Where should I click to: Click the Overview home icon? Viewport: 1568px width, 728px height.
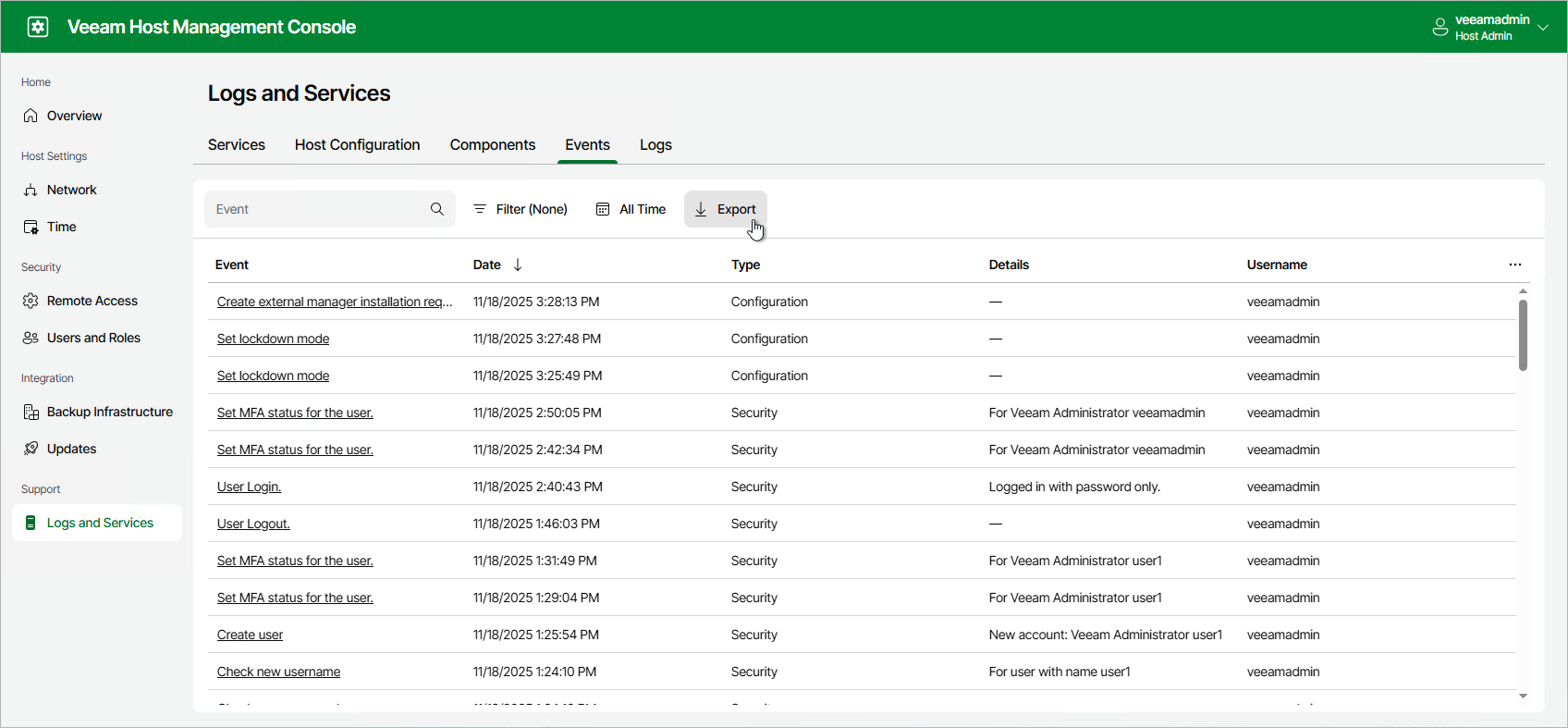point(31,116)
